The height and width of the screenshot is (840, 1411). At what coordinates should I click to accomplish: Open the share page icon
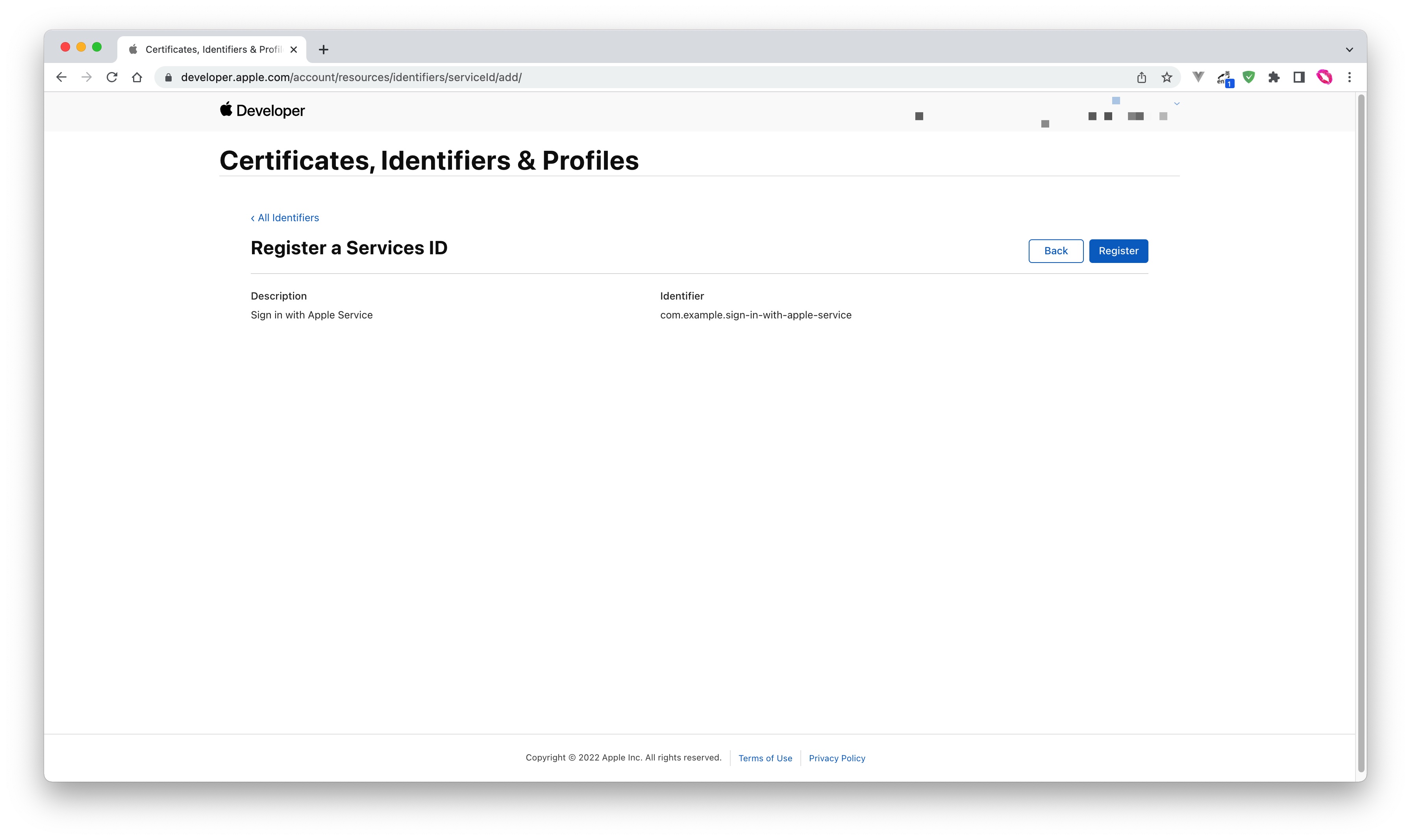pyautogui.click(x=1141, y=77)
